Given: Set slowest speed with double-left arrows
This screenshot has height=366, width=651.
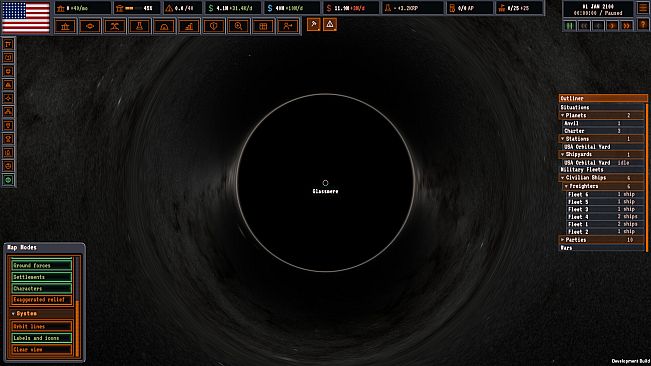Looking at the screenshot, I should tap(584, 26).
